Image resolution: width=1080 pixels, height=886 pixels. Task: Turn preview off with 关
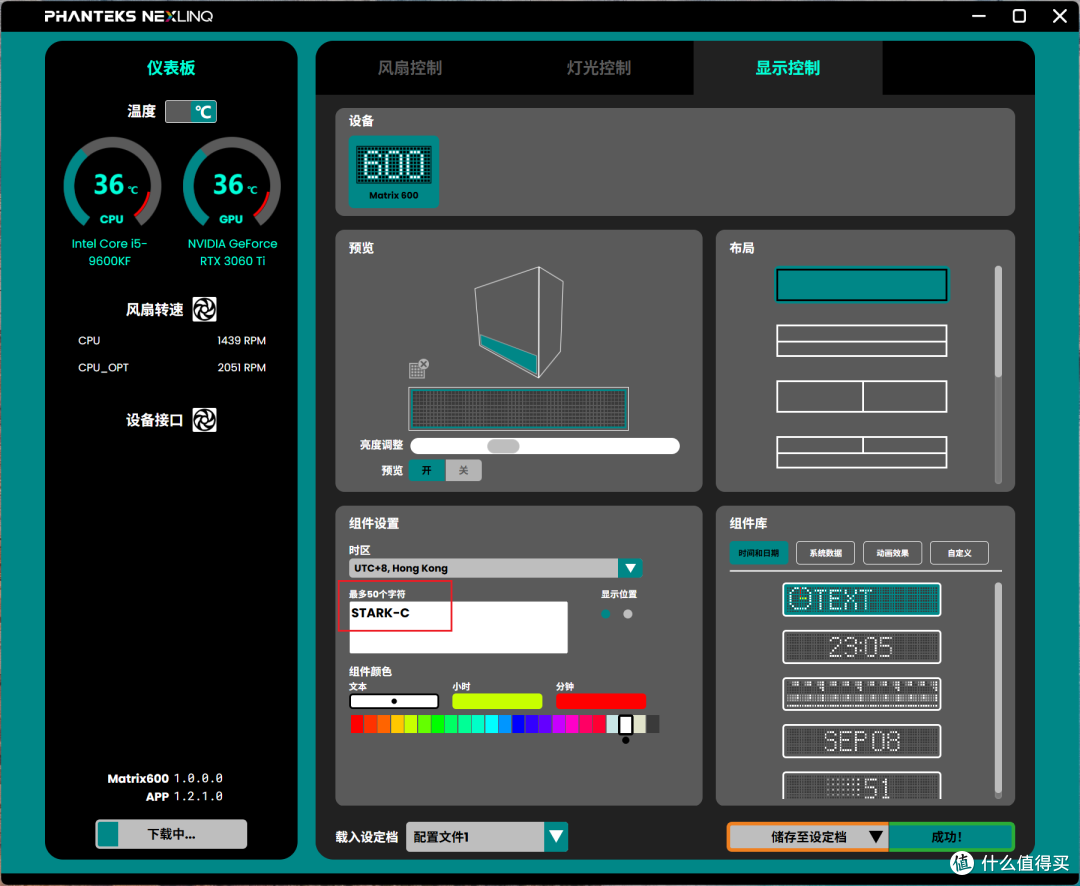(x=464, y=471)
